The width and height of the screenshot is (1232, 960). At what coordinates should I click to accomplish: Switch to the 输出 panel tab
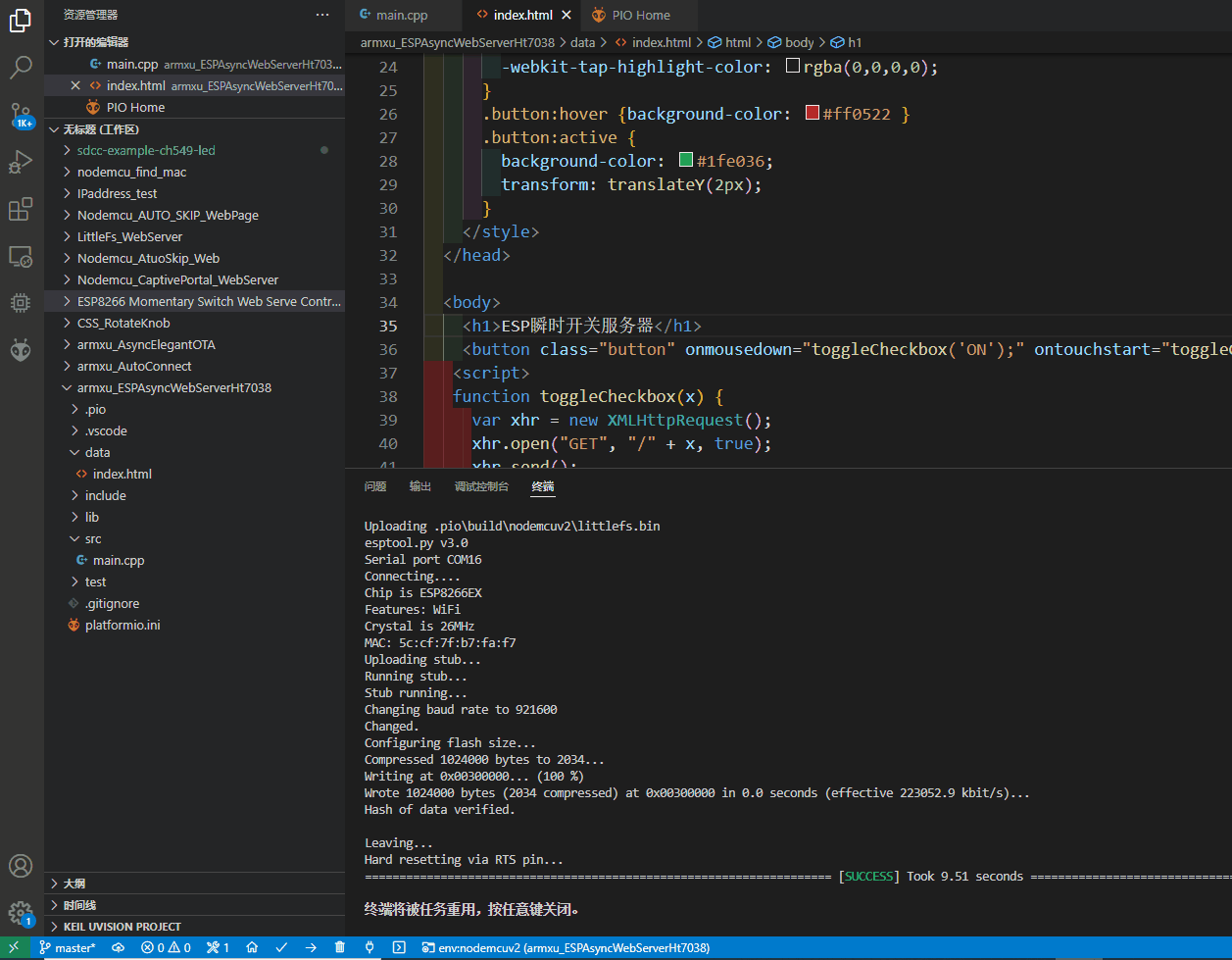click(420, 486)
